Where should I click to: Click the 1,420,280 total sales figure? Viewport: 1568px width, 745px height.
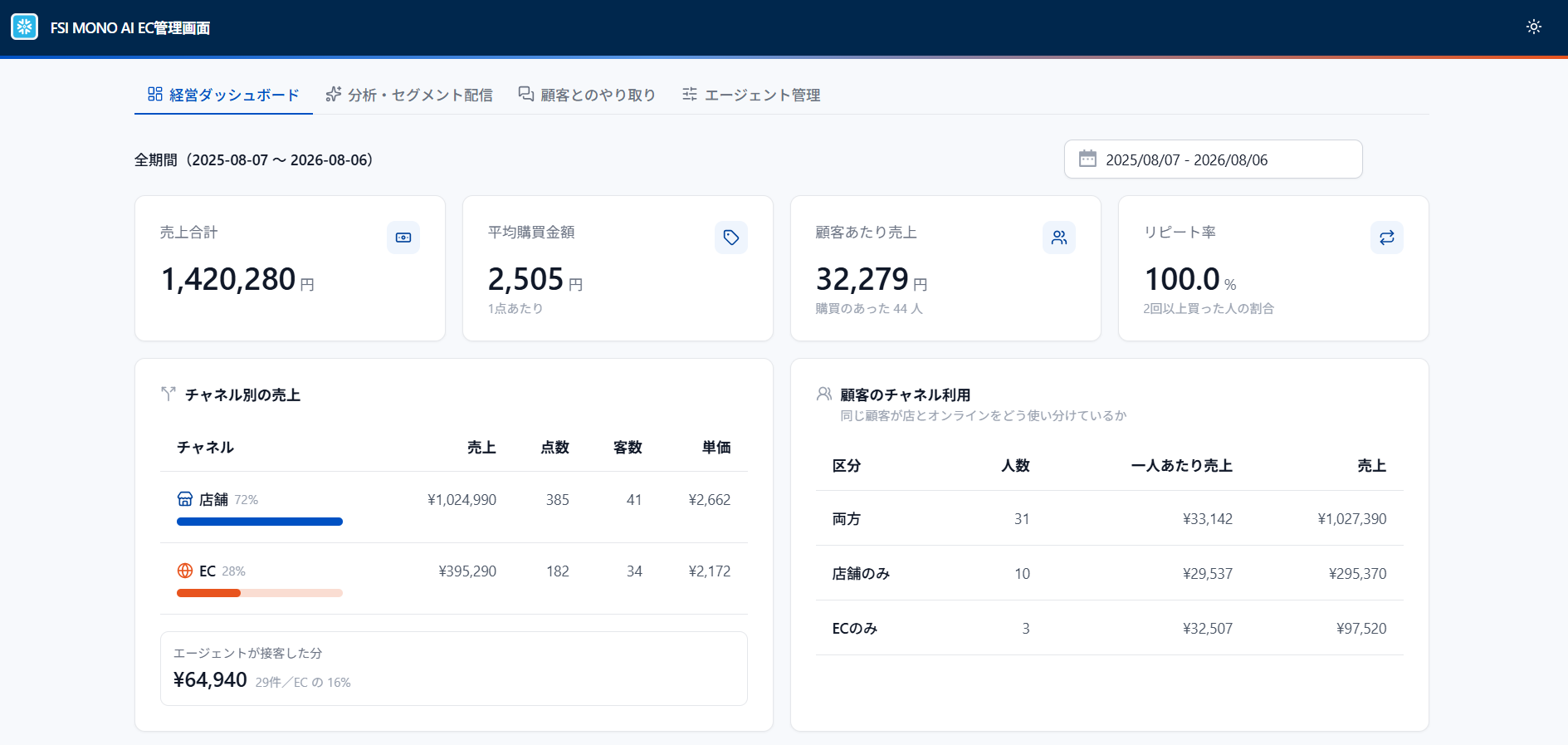click(x=228, y=279)
